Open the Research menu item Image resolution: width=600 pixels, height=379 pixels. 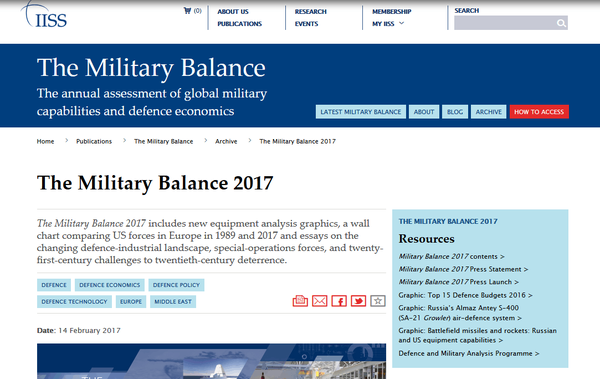pyautogui.click(x=311, y=12)
